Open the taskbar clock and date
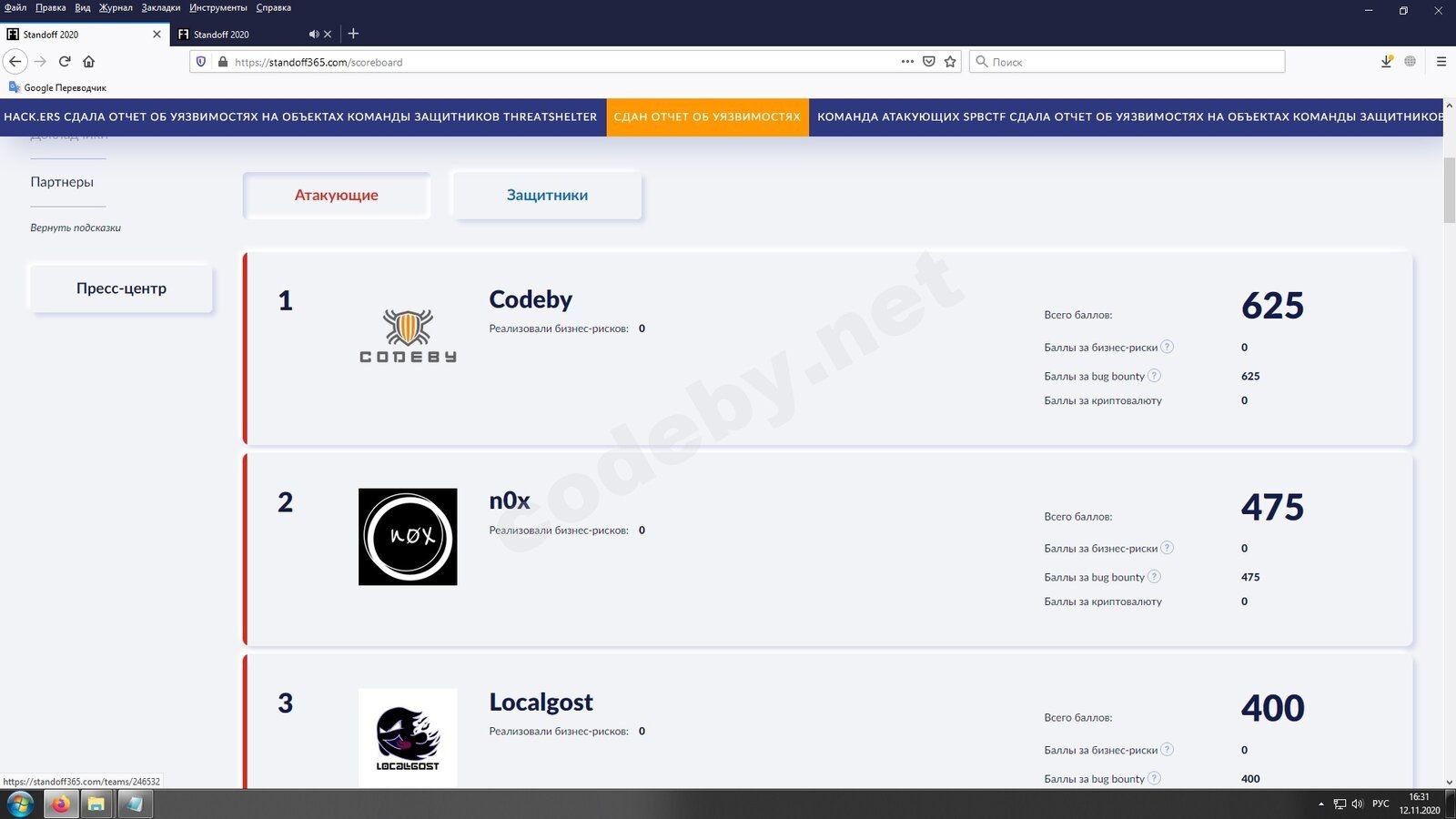 pos(1420,804)
